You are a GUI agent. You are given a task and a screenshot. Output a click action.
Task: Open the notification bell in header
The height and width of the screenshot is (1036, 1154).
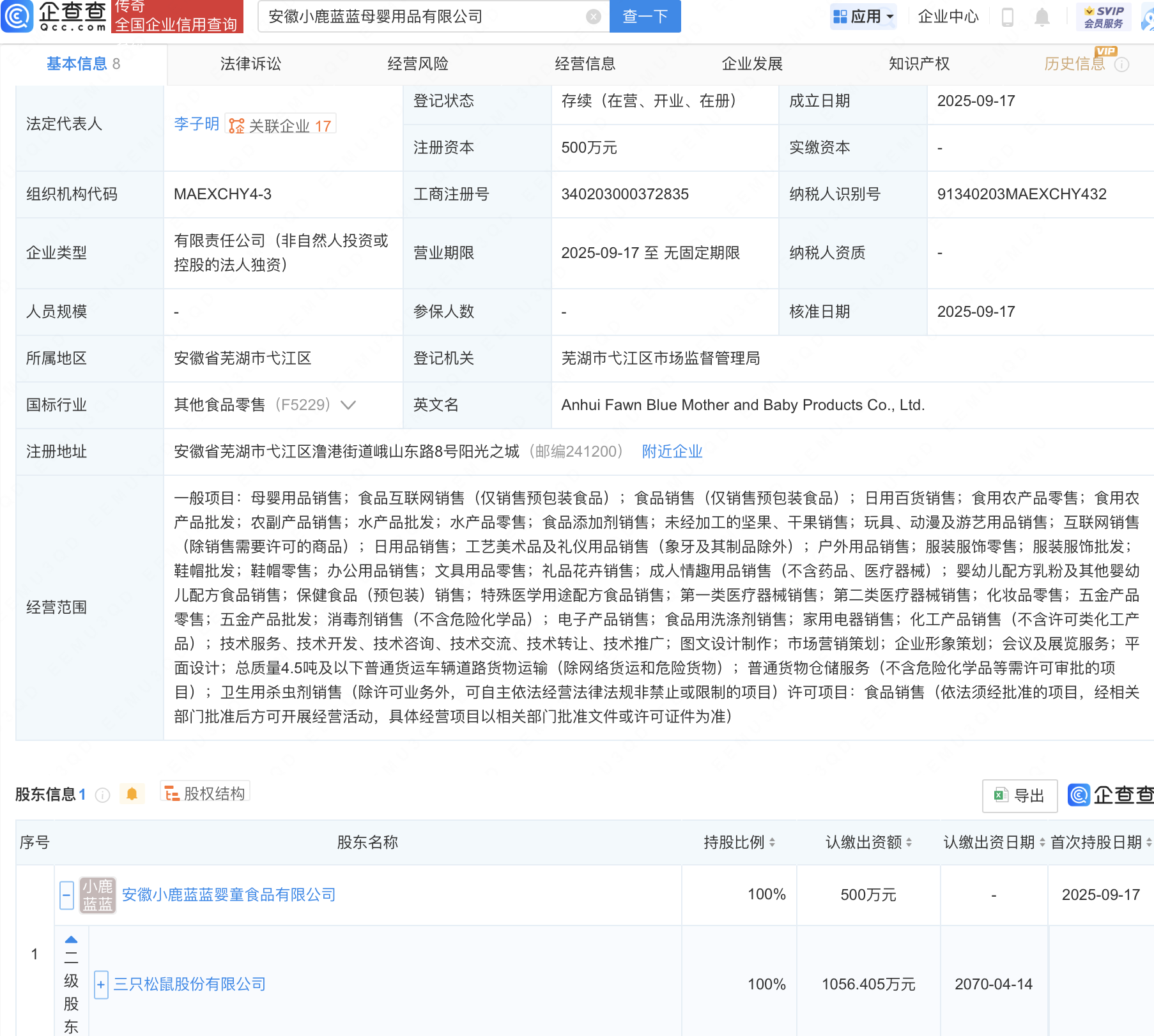pyautogui.click(x=1042, y=17)
